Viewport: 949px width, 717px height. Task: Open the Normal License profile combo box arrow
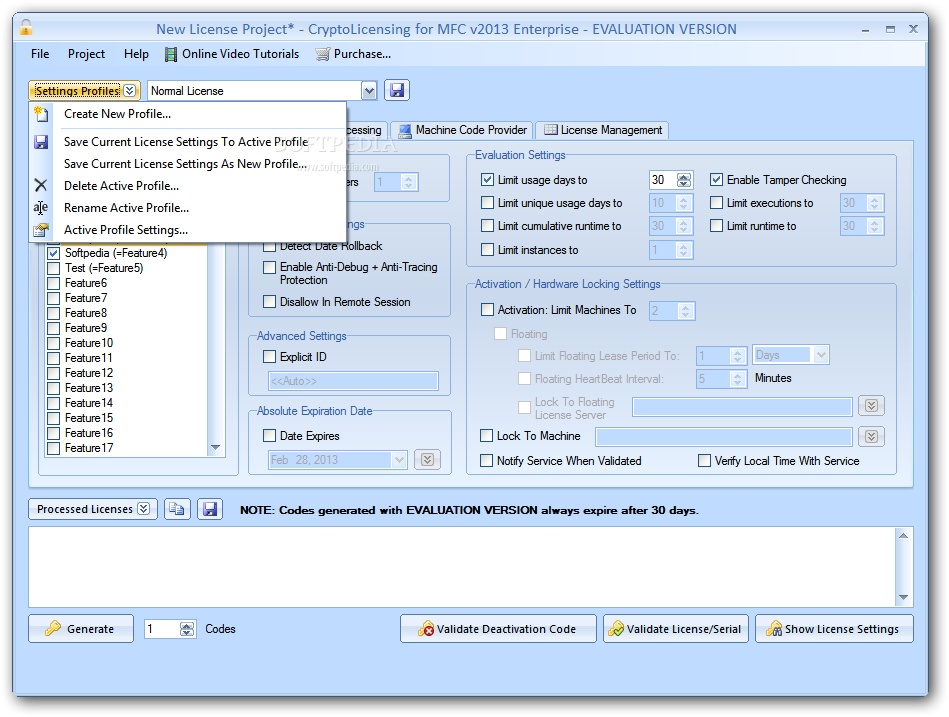(369, 91)
